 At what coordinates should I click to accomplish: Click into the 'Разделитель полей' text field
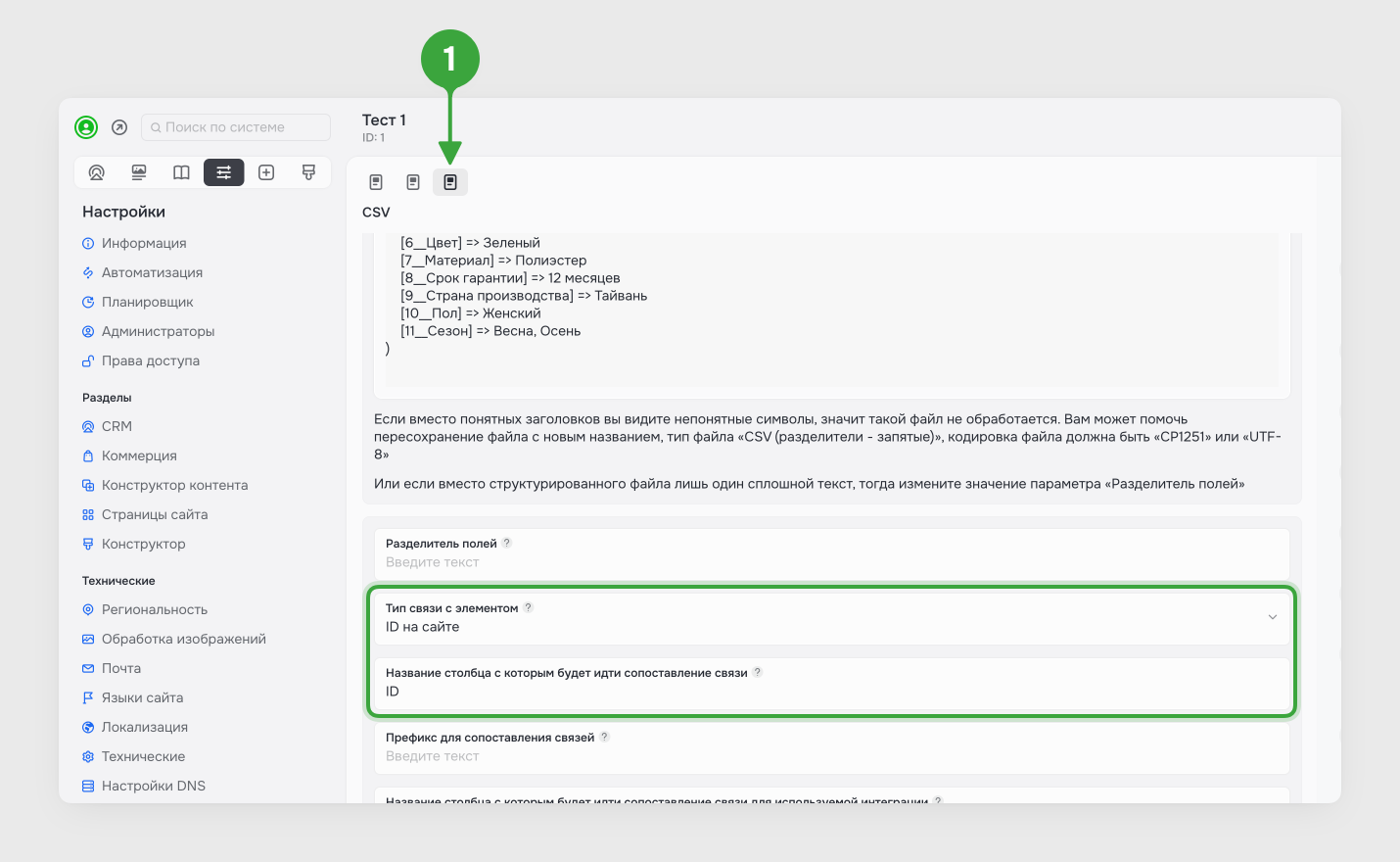[830, 562]
